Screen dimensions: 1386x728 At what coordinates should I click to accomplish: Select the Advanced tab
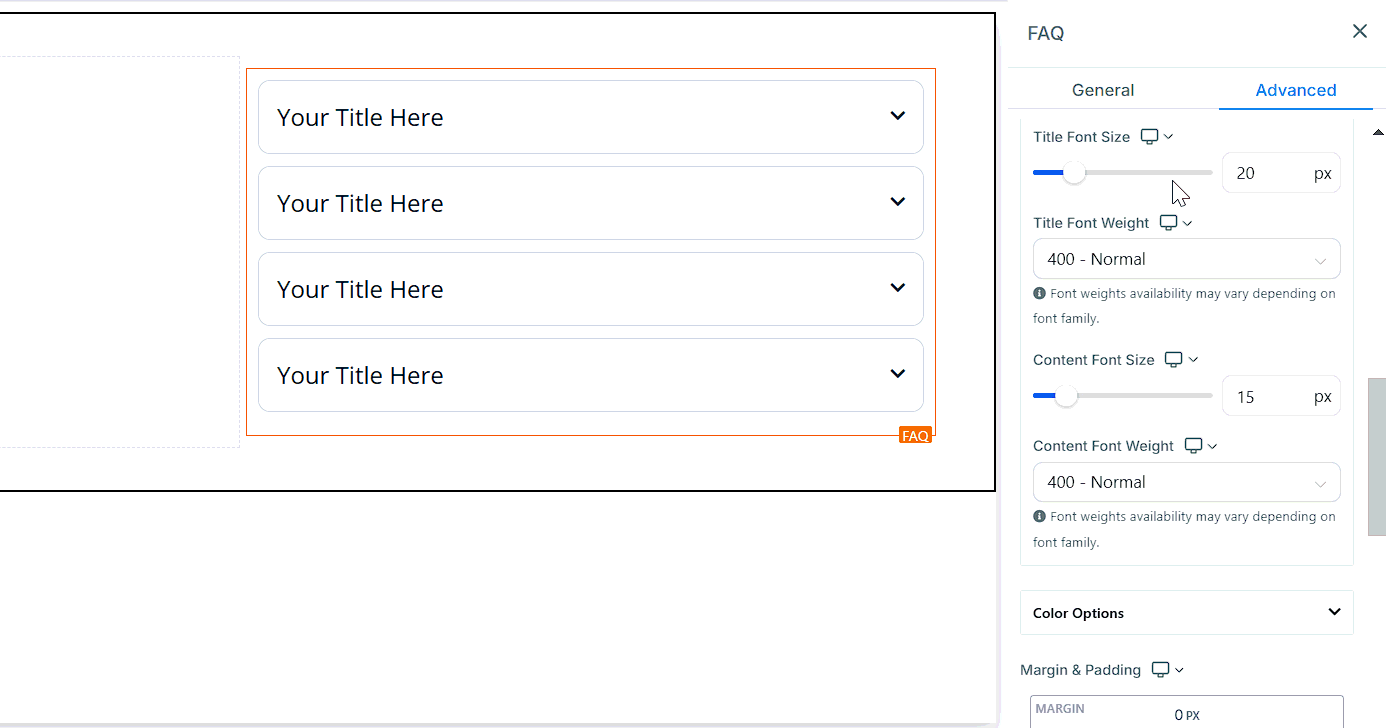click(x=1295, y=90)
